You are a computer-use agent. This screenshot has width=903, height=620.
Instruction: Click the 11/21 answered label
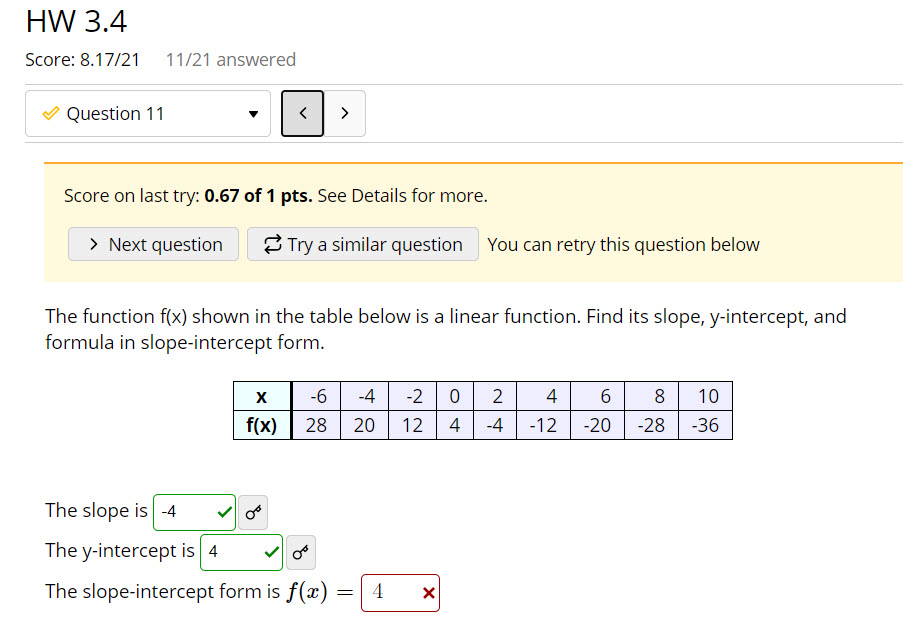(x=230, y=60)
